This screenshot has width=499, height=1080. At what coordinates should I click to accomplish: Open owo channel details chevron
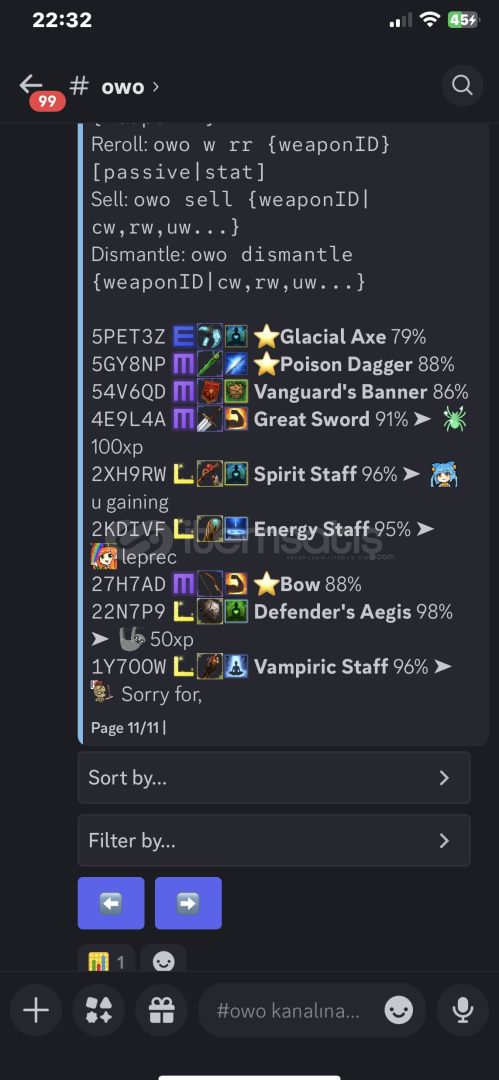pyautogui.click(x=155, y=87)
